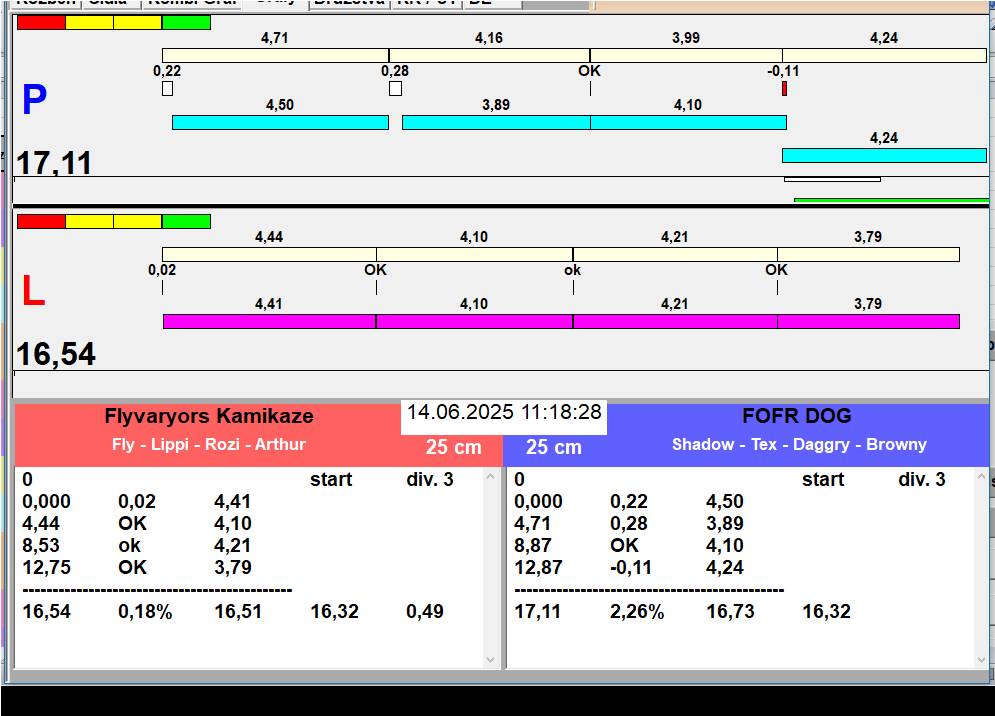
Task: Click the red start light in lane L
Action: click(x=41, y=221)
